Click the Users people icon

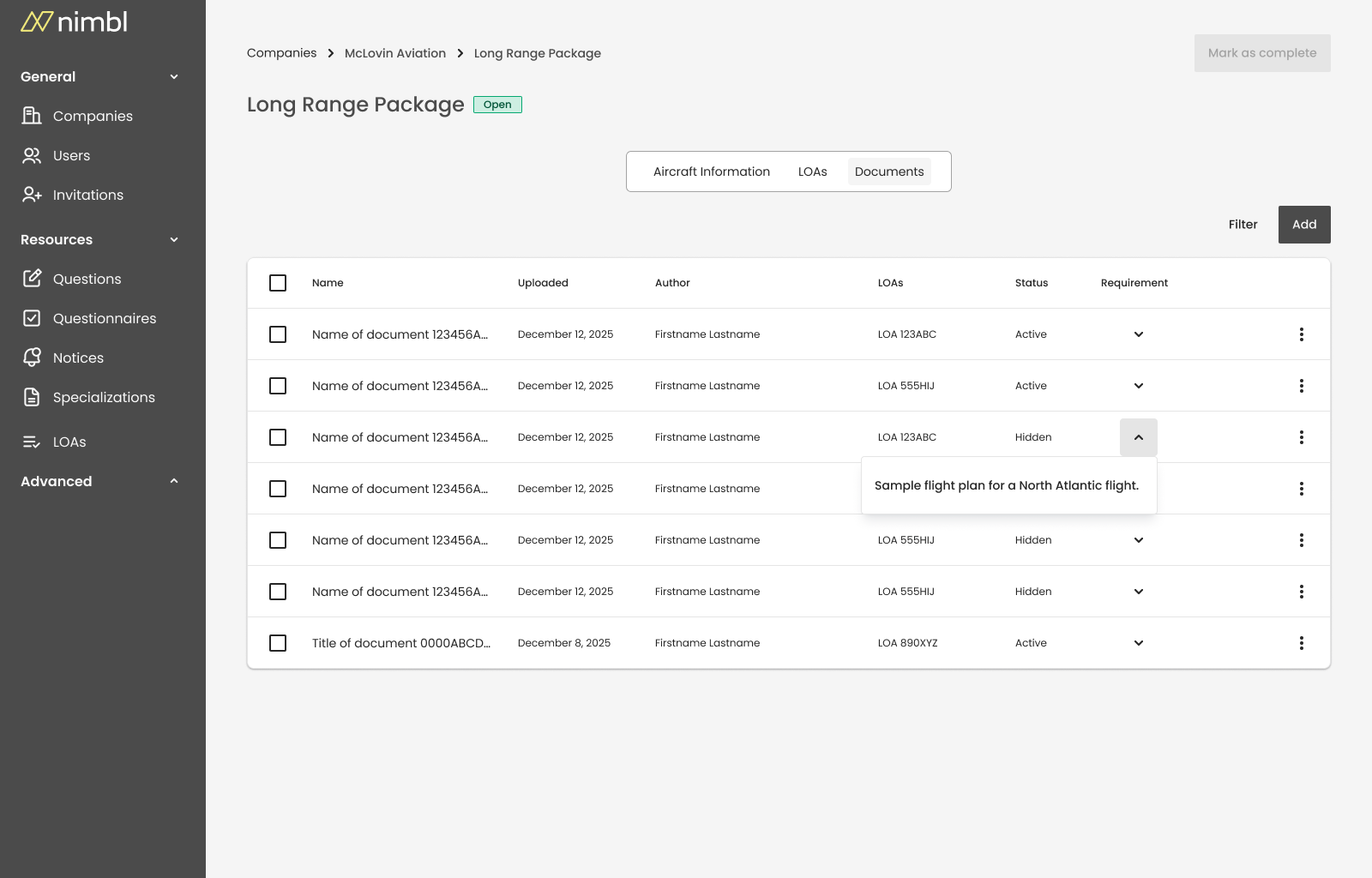coord(32,155)
